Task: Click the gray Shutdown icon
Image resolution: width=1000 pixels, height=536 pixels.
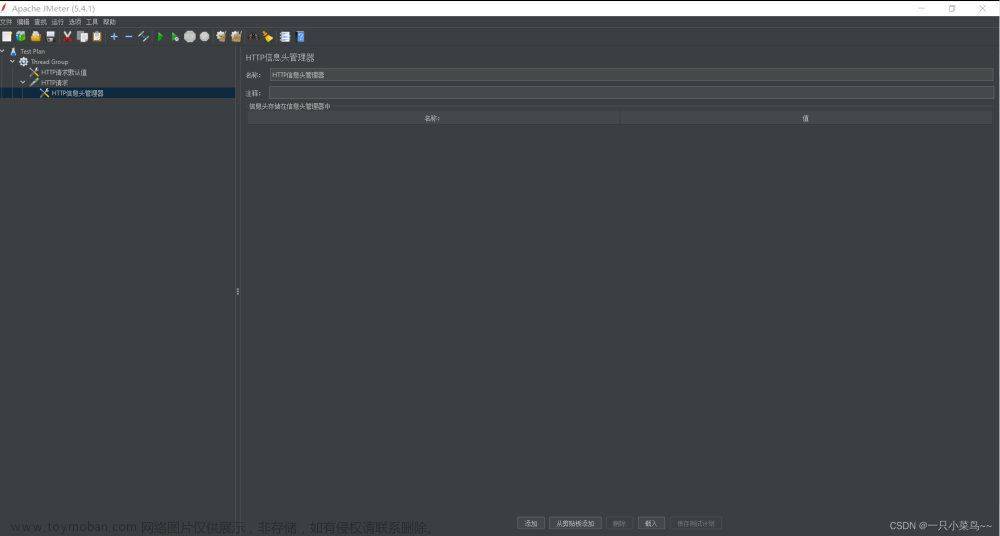Action: click(204, 36)
